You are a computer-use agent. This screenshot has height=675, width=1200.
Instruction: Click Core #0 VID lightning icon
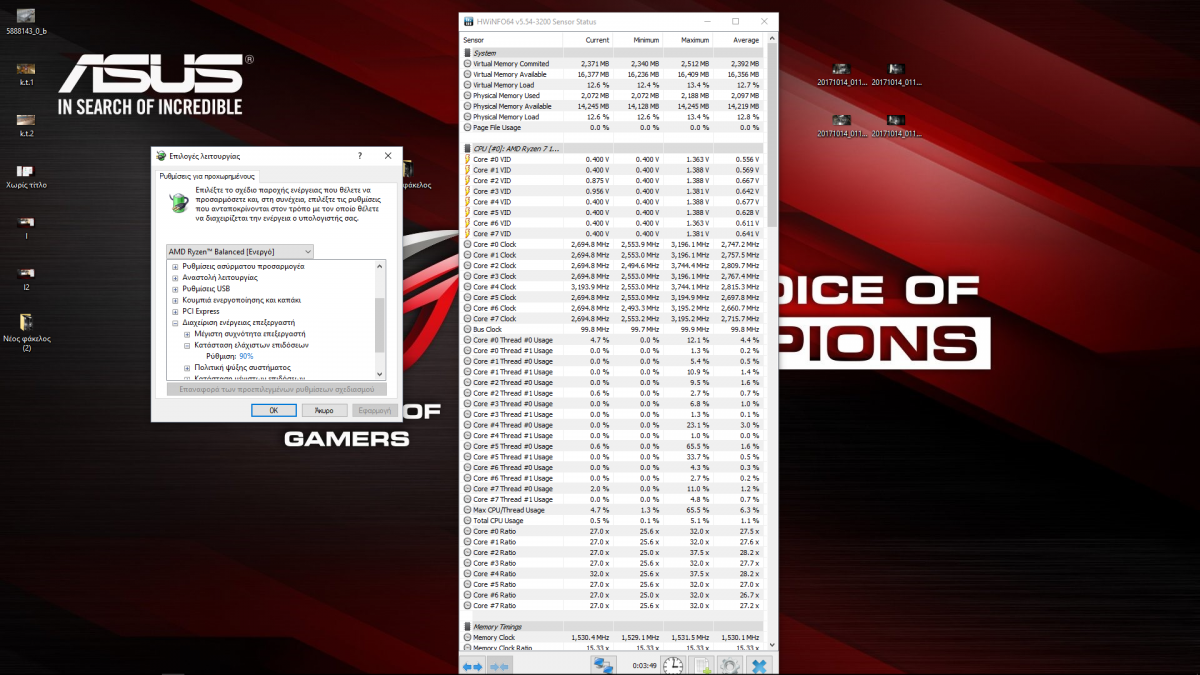tap(467, 159)
